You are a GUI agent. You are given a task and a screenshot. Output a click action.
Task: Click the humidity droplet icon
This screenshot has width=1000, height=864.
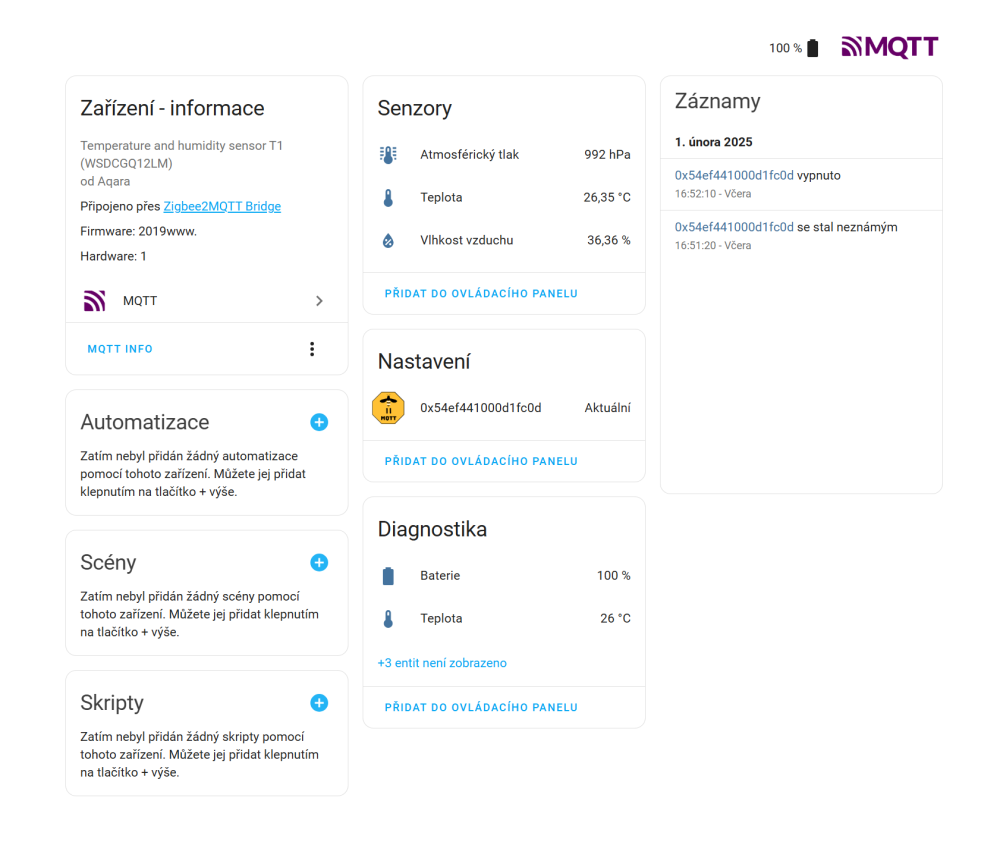(x=388, y=241)
